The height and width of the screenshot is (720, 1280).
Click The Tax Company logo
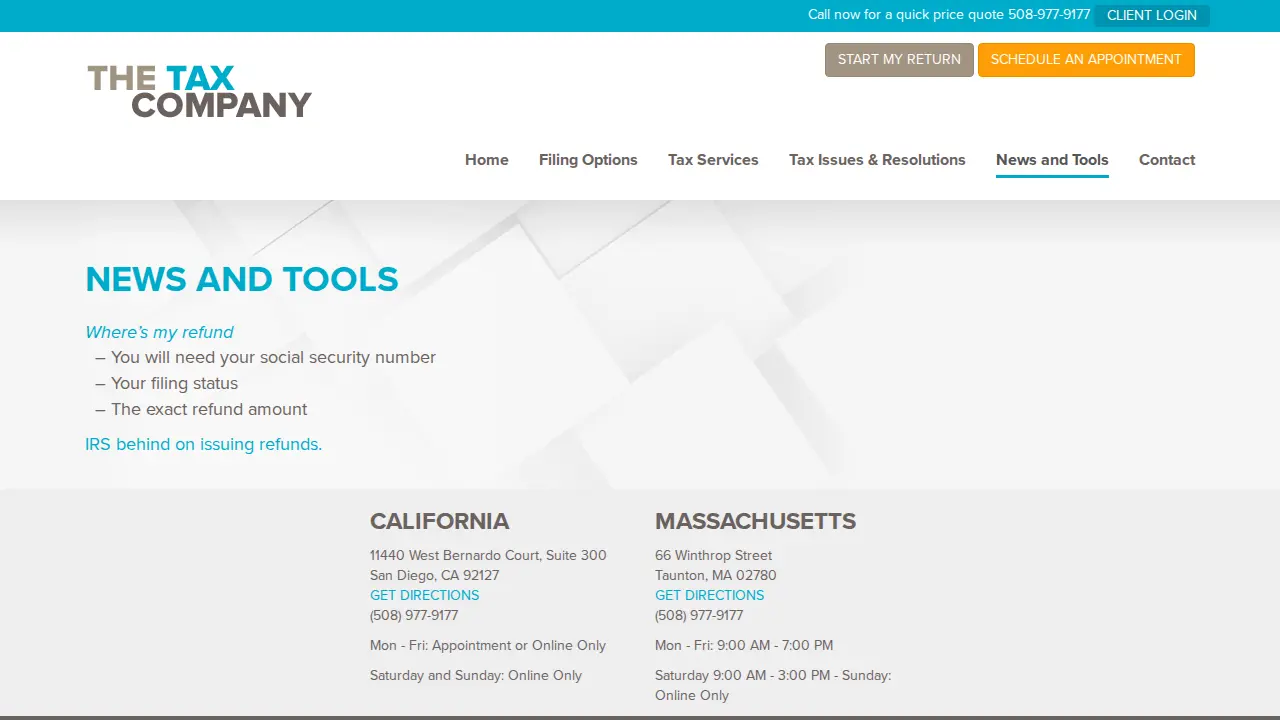pos(200,92)
